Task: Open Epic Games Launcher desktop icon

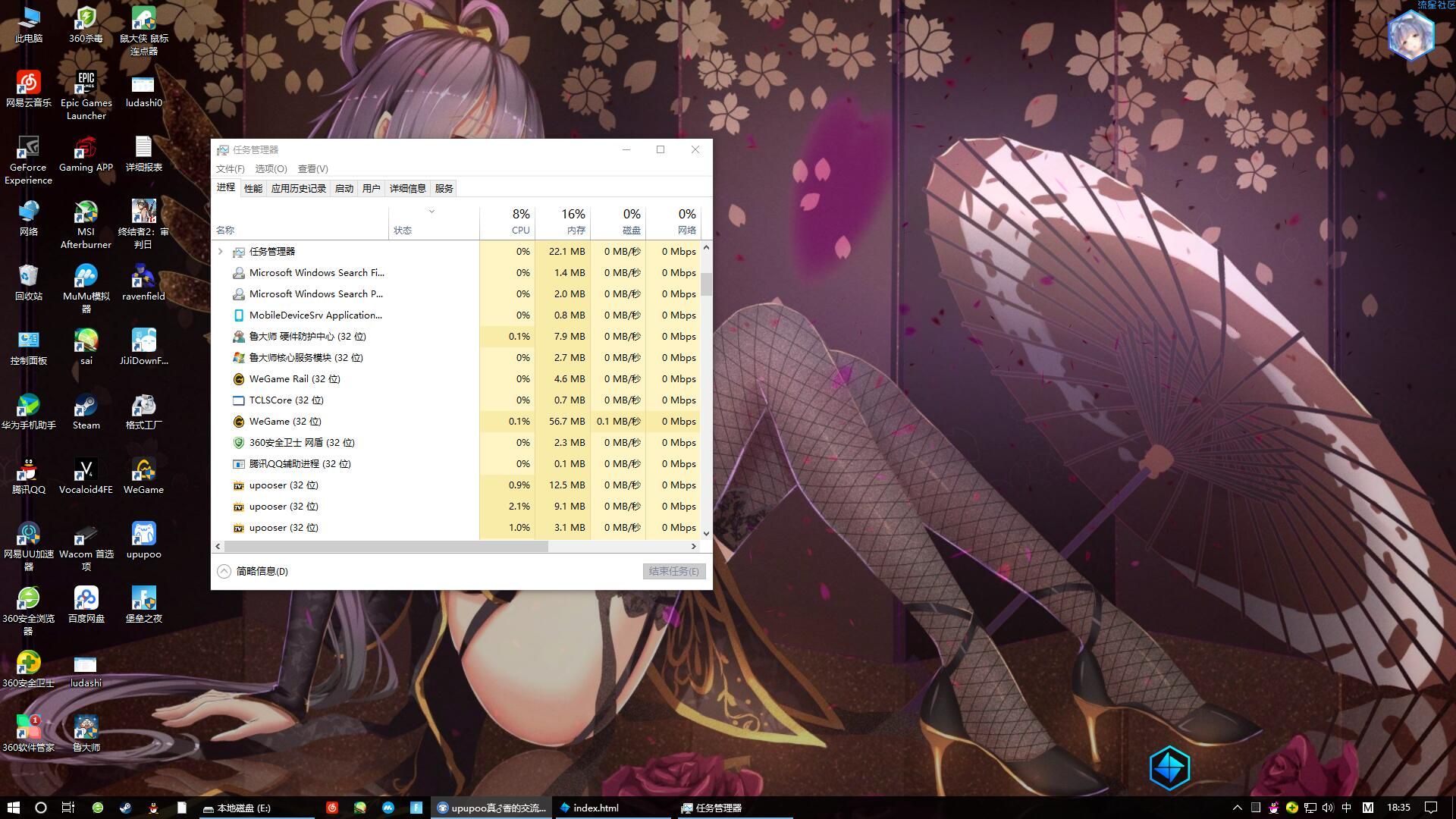Action: [86, 95]
